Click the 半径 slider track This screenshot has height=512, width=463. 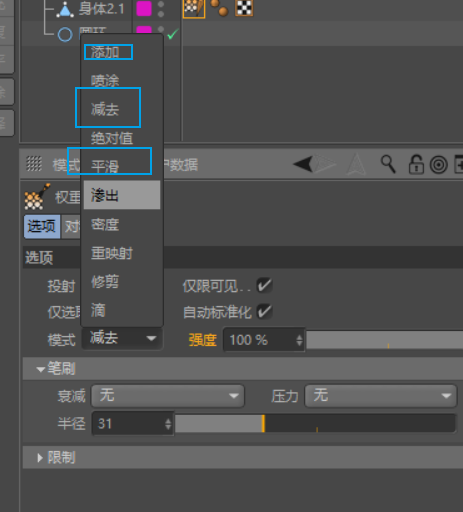click(315, 423)
